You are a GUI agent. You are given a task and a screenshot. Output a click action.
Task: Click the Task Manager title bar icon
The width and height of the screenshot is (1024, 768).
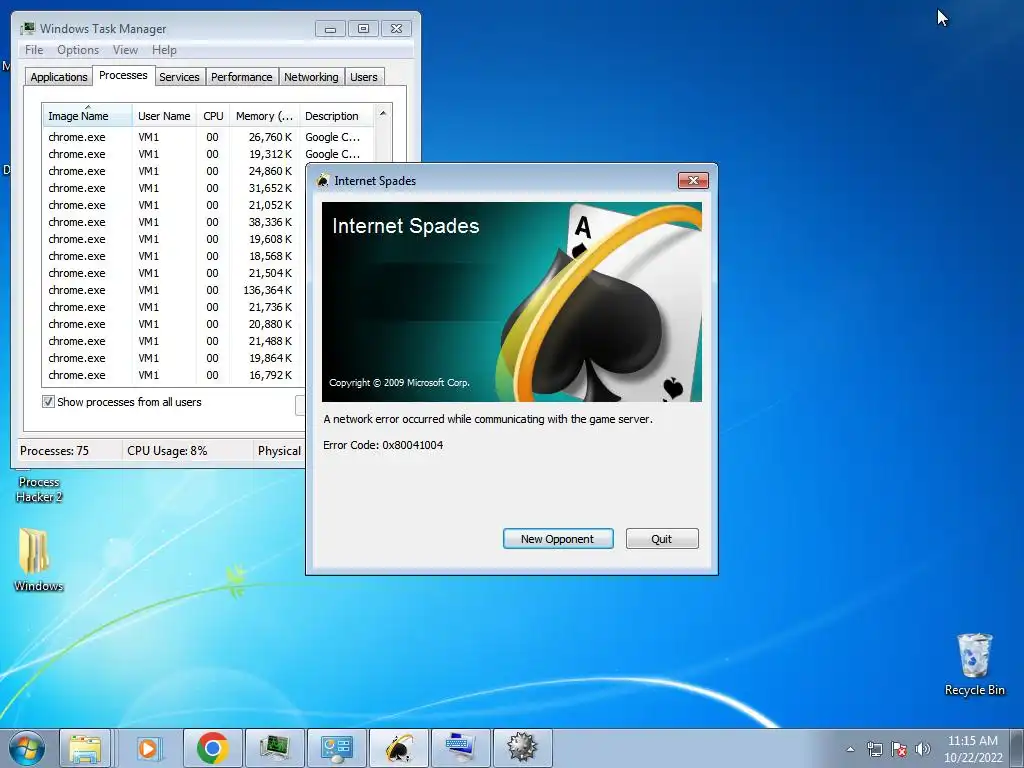[x=27, y=29]
